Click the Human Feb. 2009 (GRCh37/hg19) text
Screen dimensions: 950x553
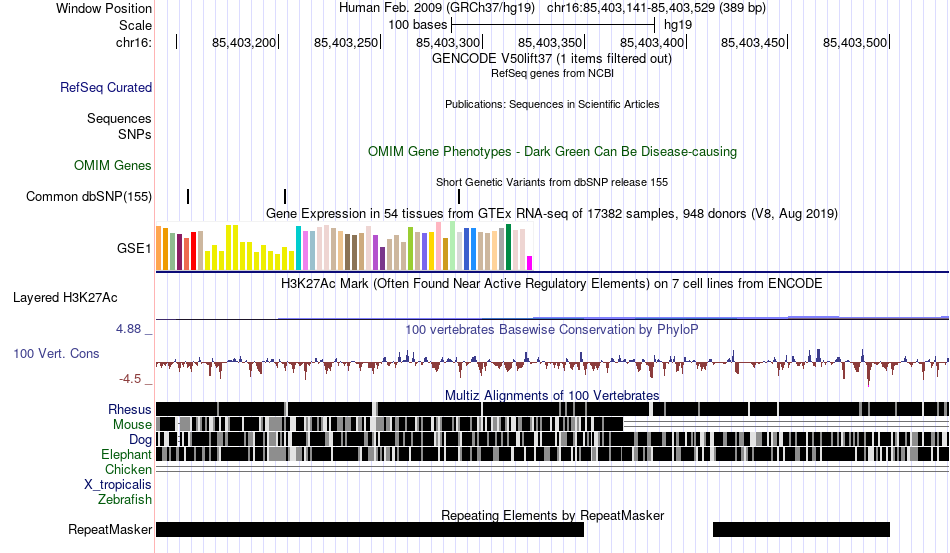437,8
